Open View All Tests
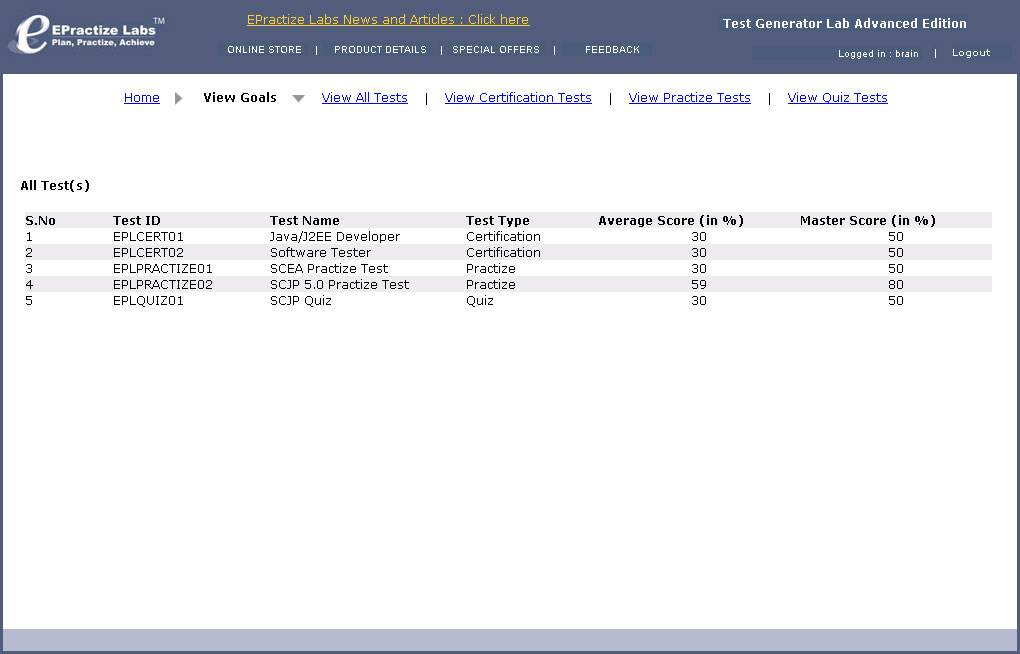Screen dimensions: 1020x654 point(364,98)
